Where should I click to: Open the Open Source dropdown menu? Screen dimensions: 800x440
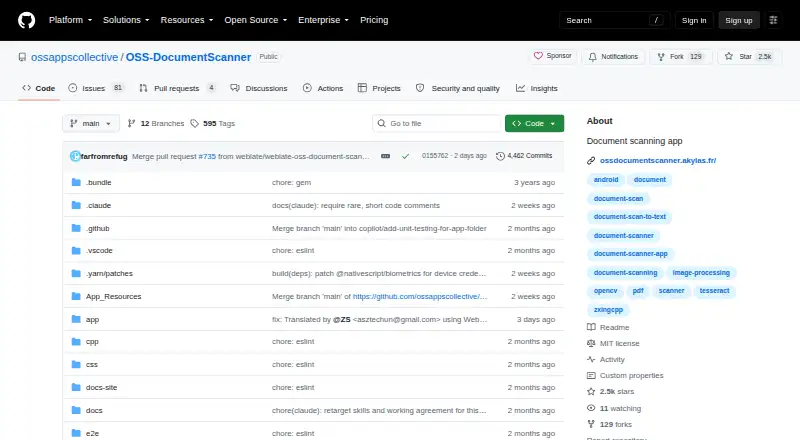(x=256, y=20)
